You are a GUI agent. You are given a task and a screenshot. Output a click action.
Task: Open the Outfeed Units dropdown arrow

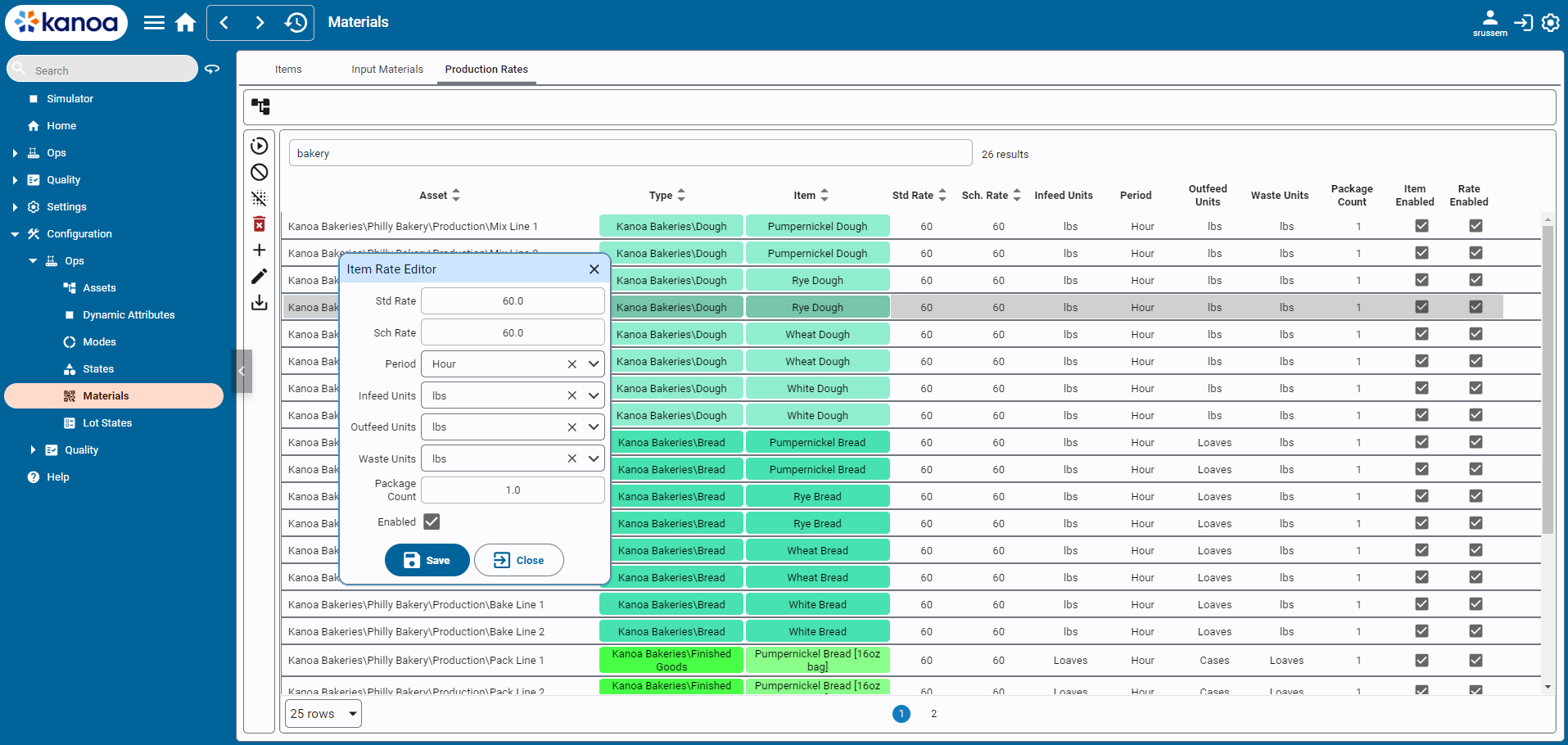(594, 427)
